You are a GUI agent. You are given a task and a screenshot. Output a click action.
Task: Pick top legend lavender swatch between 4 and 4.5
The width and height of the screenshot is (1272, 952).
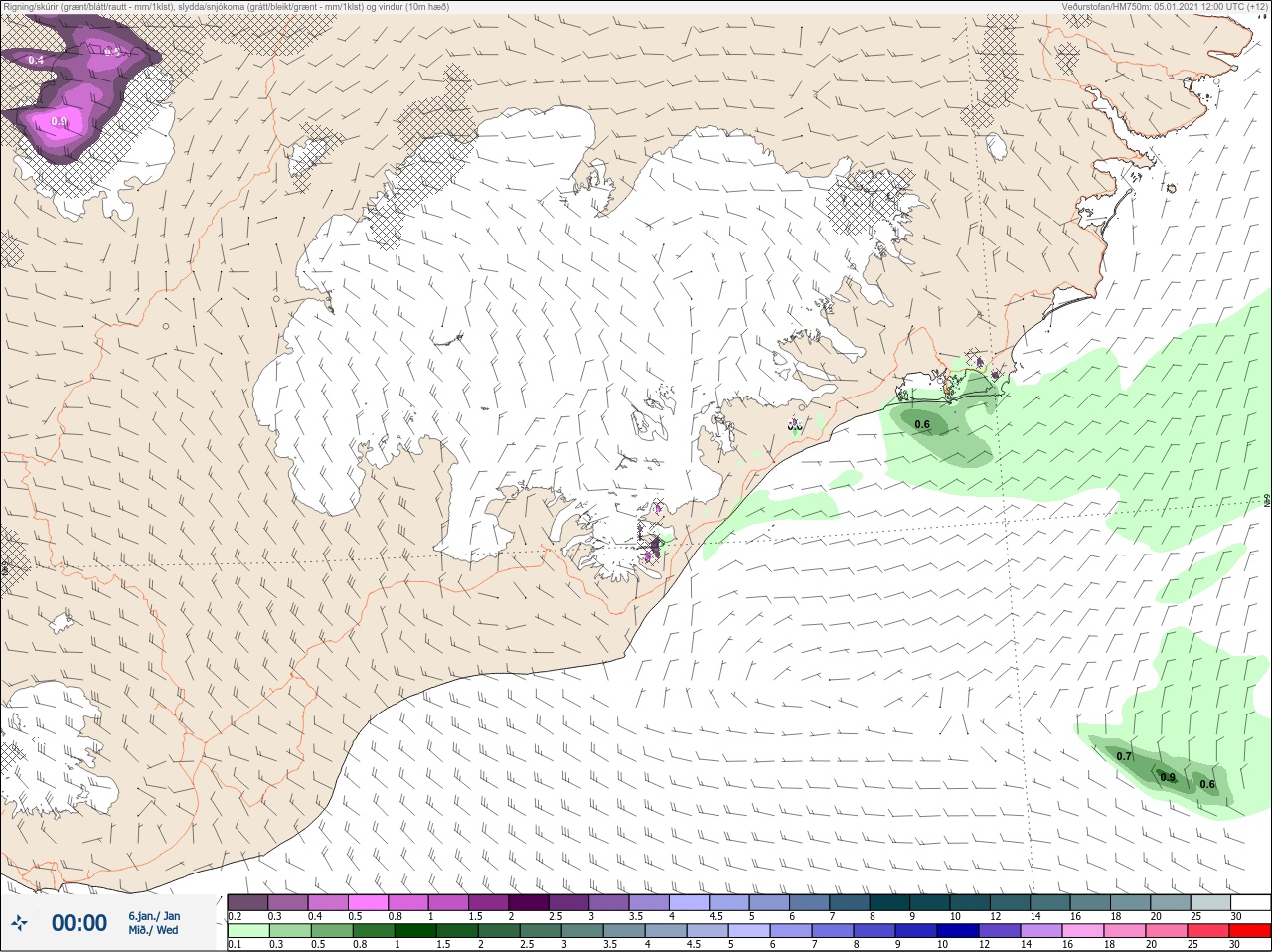(690, 902)
